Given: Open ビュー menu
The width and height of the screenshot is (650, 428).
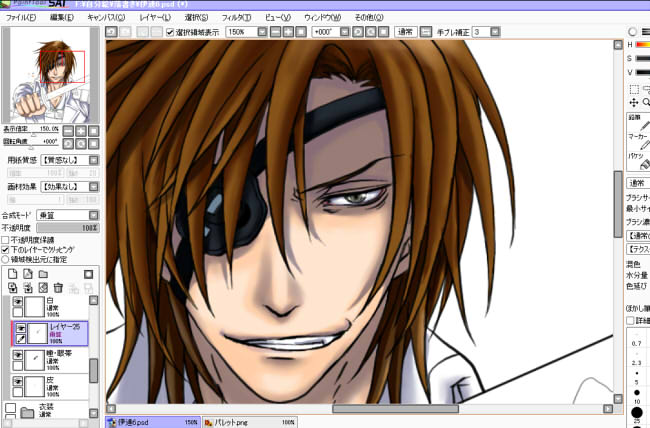Looking at the screenshot, I should [x=278, y=17].
